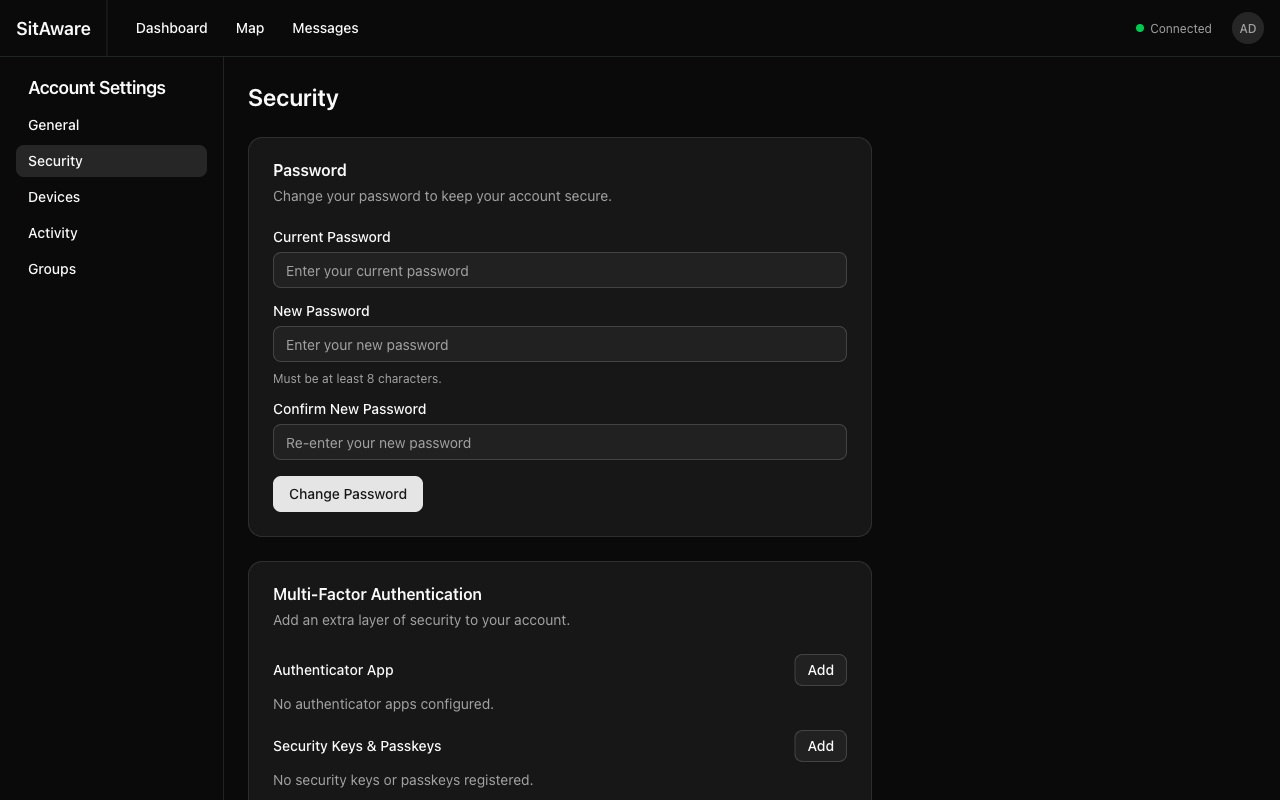Image resolution: width=1280 pixels, height=800 pixels.
Task: Add an Authenticator App
Action: coord(820,670)
